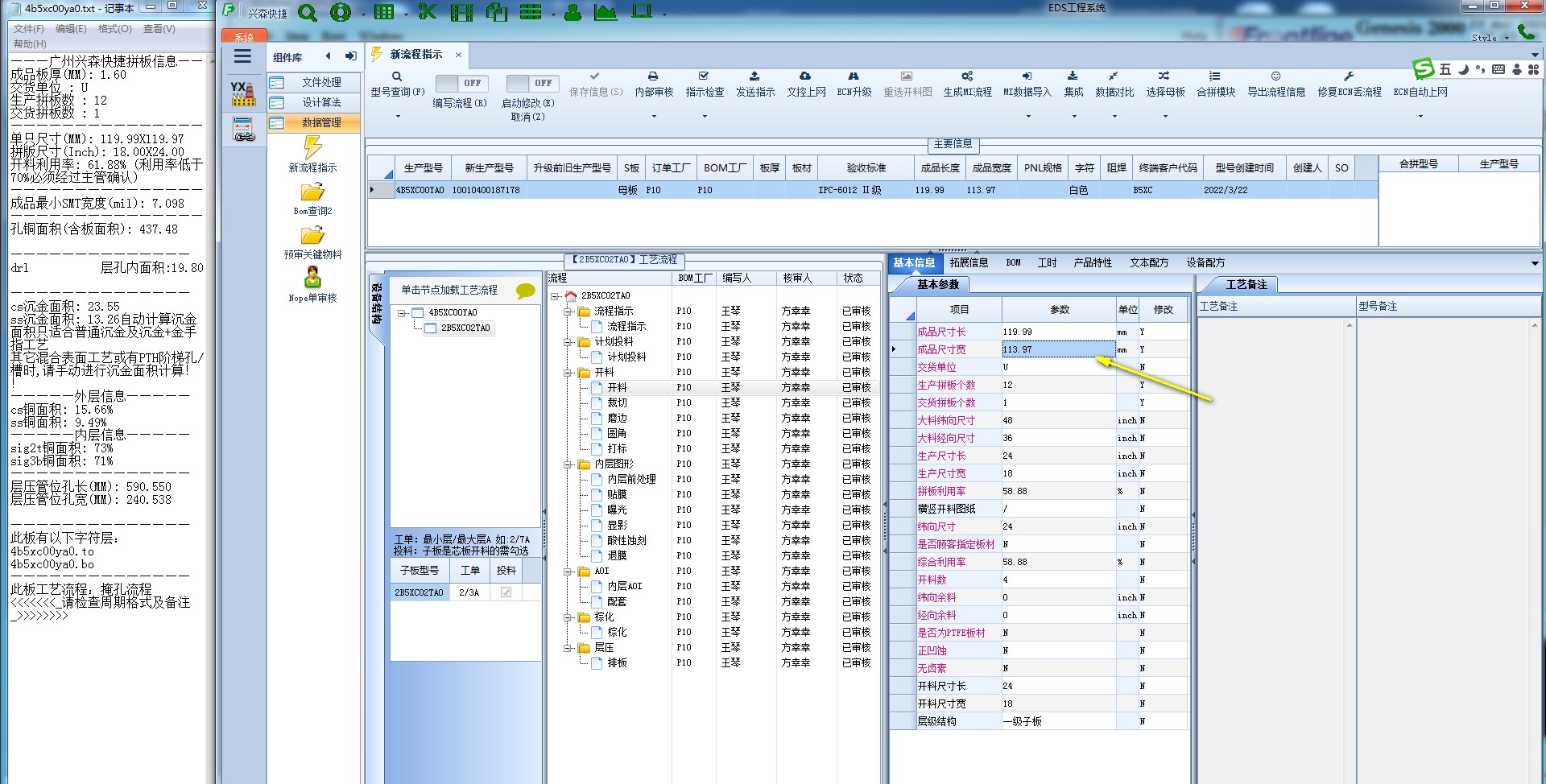Click the dock icon beside the 组件库 arrow
This screenshot has width=1546, height=784.
point(351,56)
